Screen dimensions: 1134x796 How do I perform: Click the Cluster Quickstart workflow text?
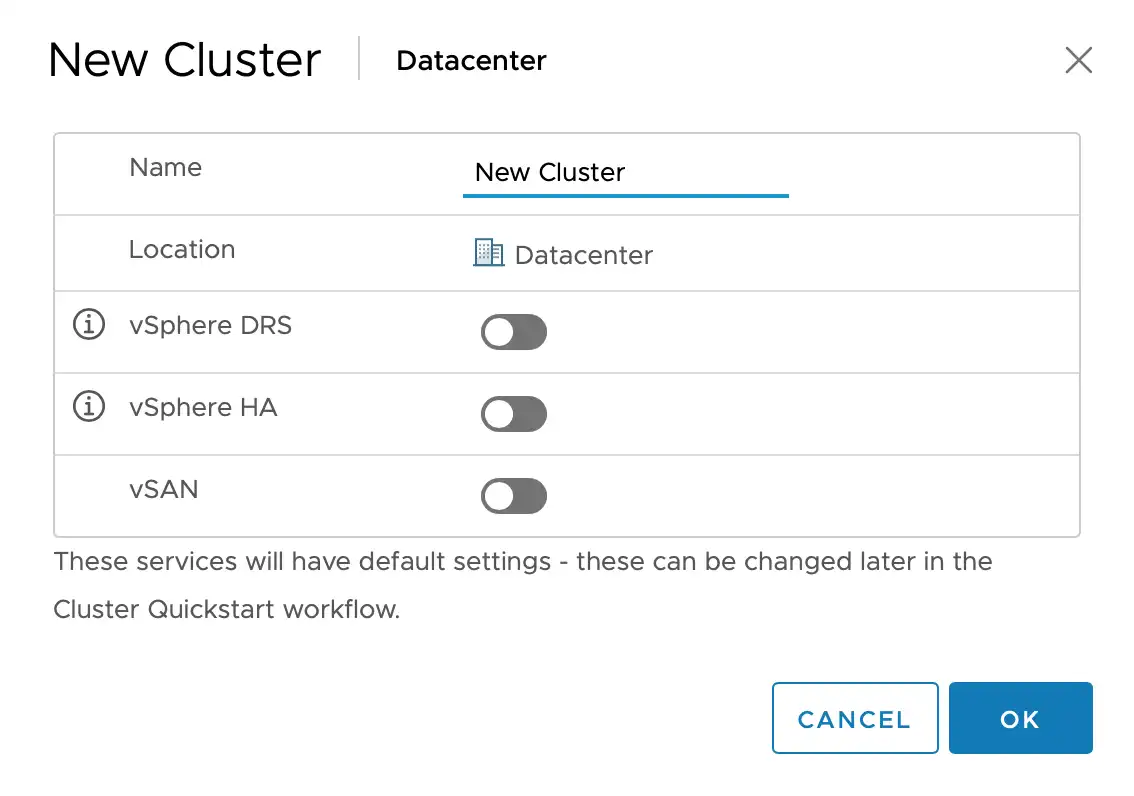(226, 609)
